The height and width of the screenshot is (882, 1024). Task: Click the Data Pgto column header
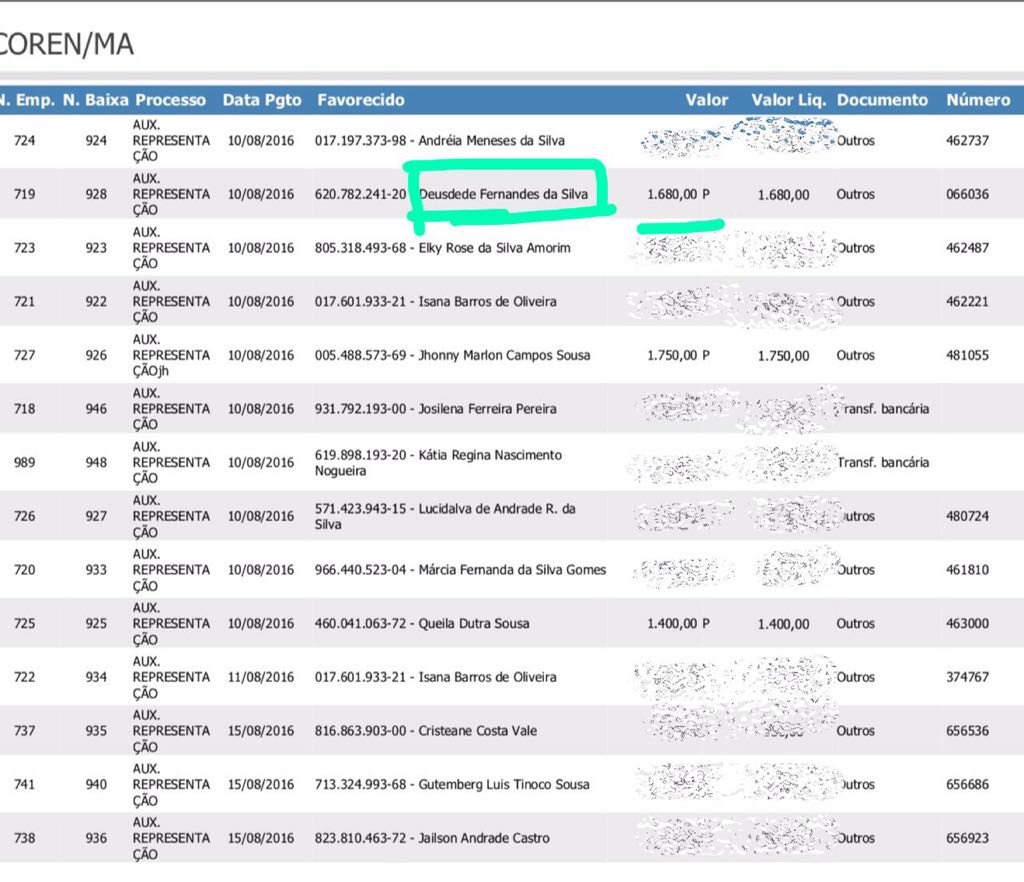pos(261,100)
